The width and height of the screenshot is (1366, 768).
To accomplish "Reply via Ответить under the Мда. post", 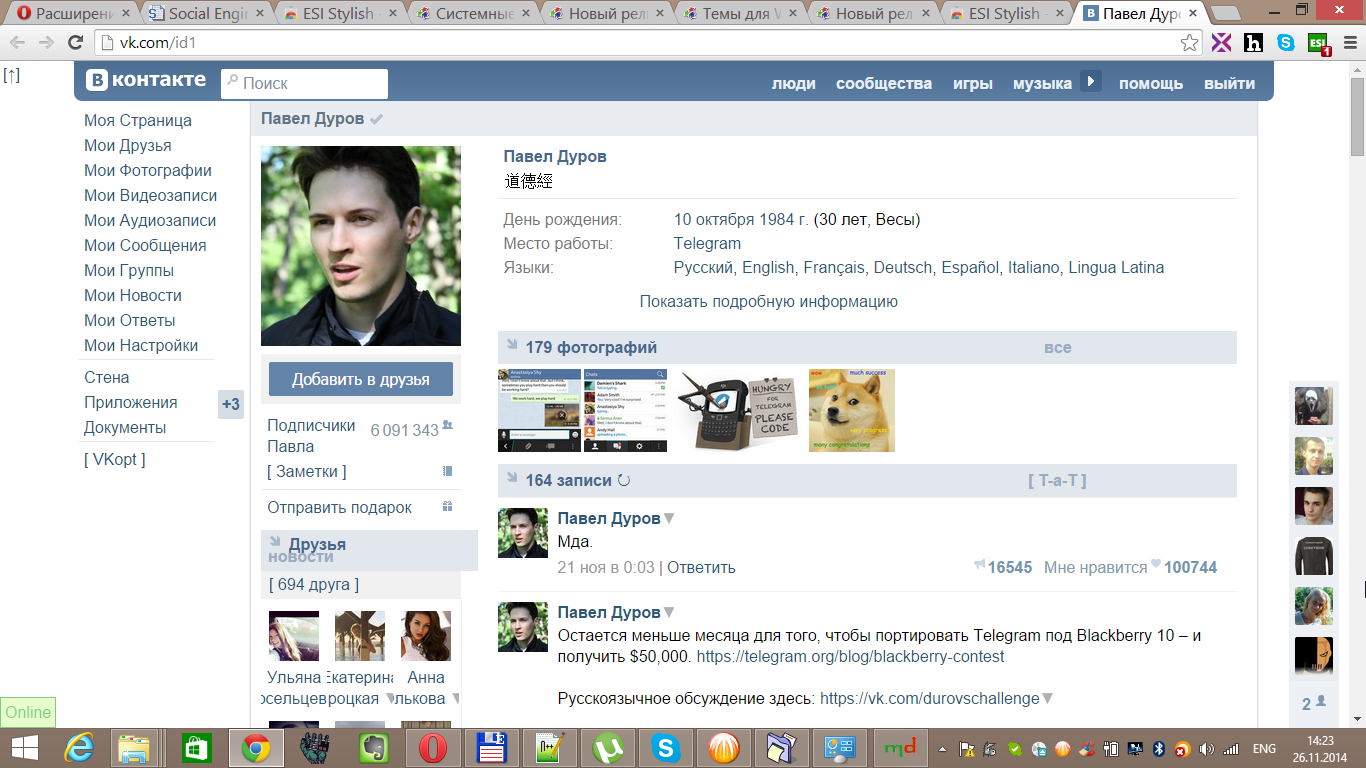I will [x=701, y=567].
